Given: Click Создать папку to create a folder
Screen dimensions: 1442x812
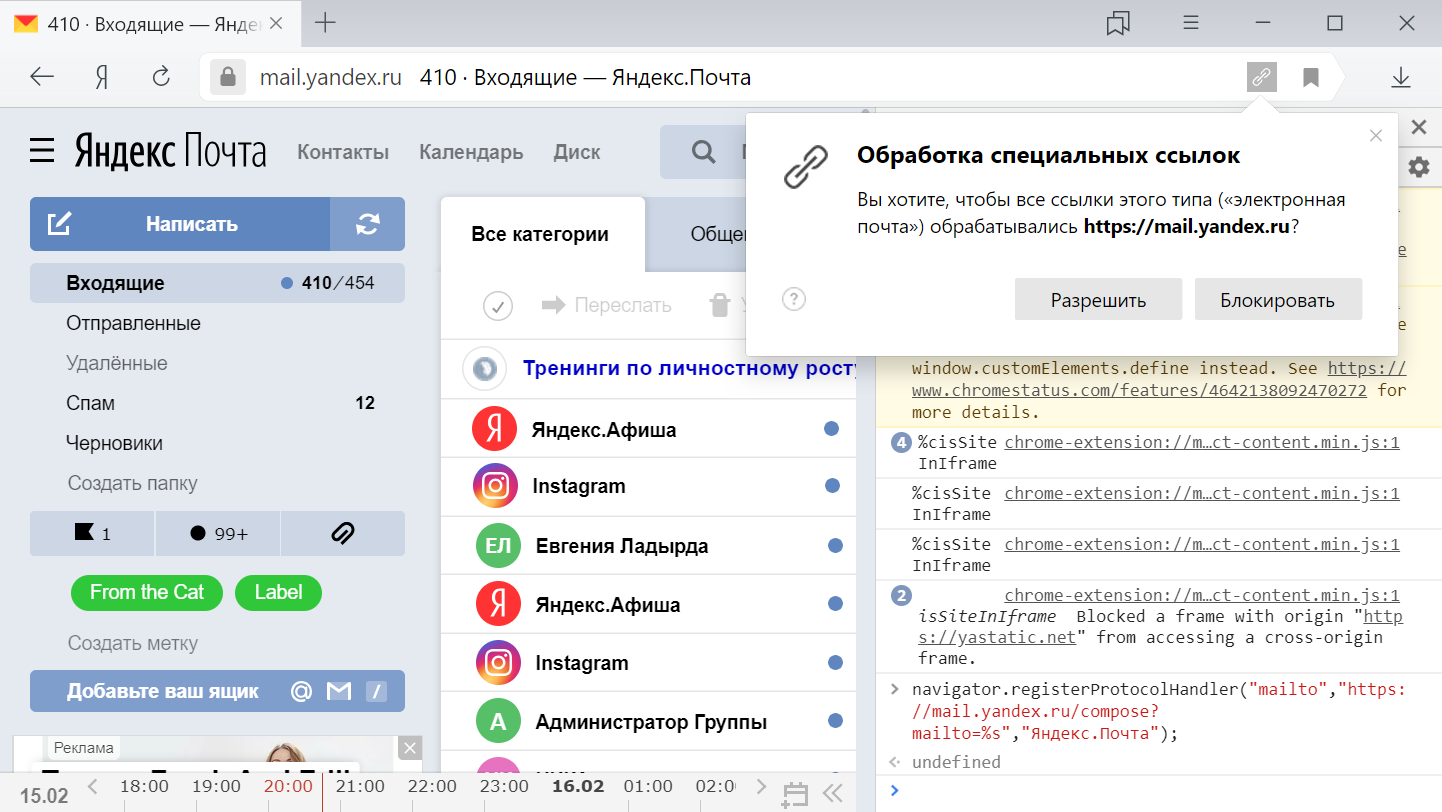Looking at the screenshot, I should pos(133,483).
